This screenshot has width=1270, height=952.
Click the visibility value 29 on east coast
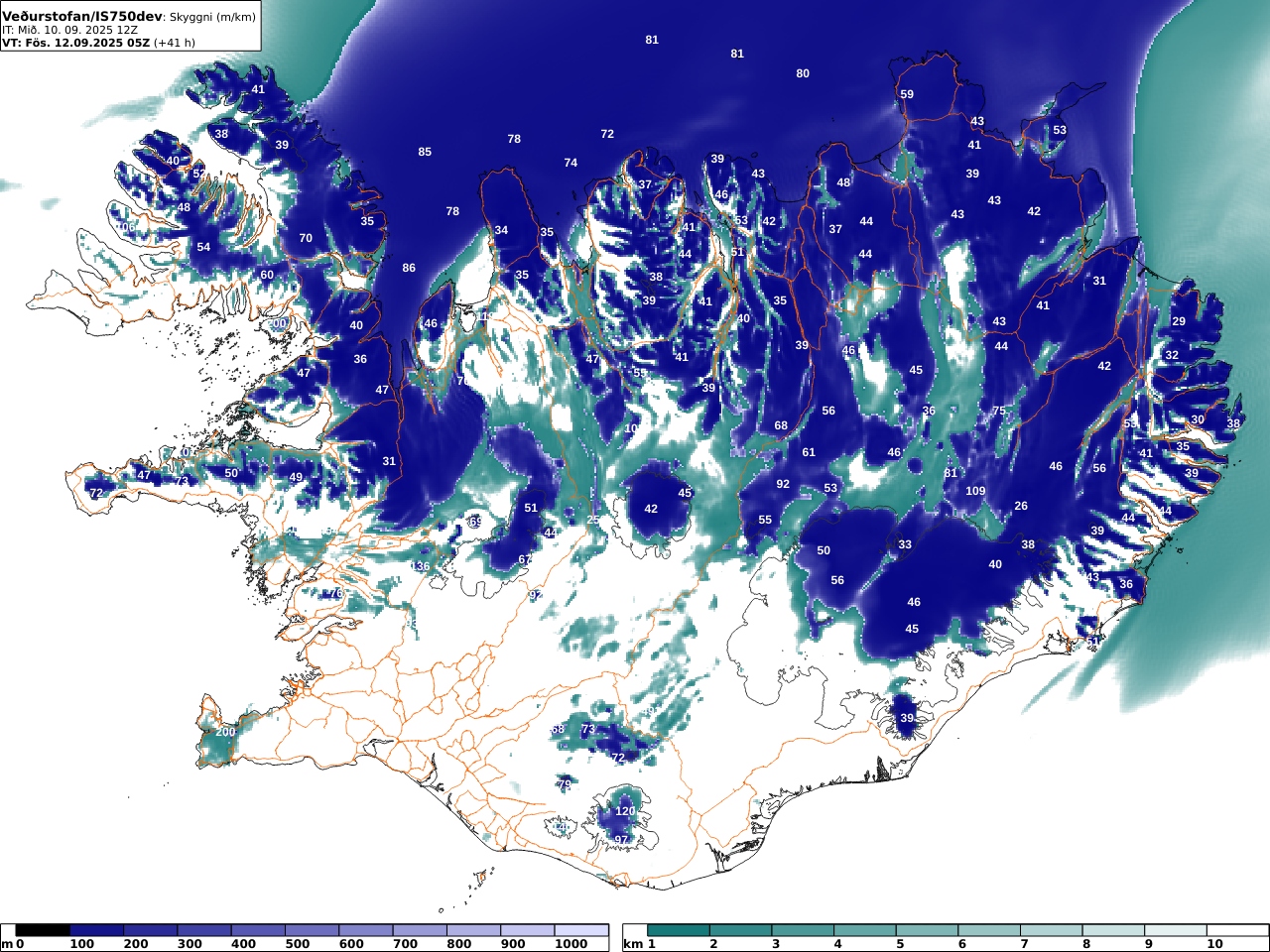1179,321
